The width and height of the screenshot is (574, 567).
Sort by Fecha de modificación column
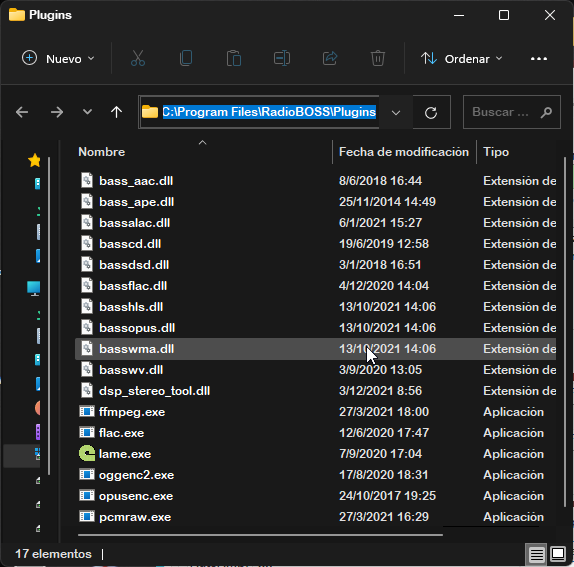(x=404, y=152)
